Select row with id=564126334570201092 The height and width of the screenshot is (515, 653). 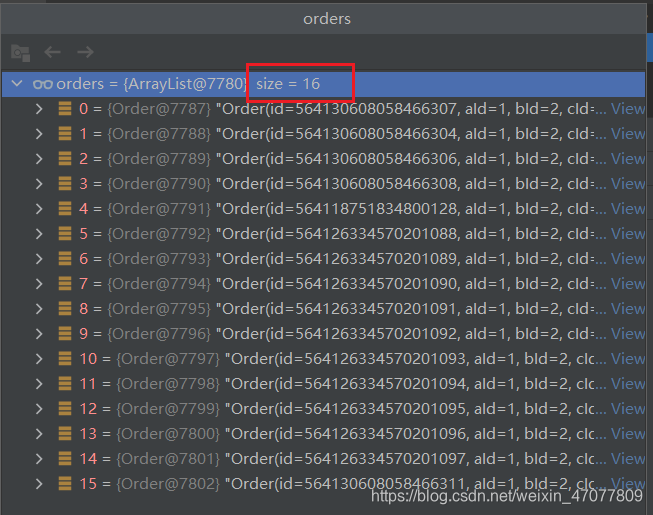[x=324, y=334]
